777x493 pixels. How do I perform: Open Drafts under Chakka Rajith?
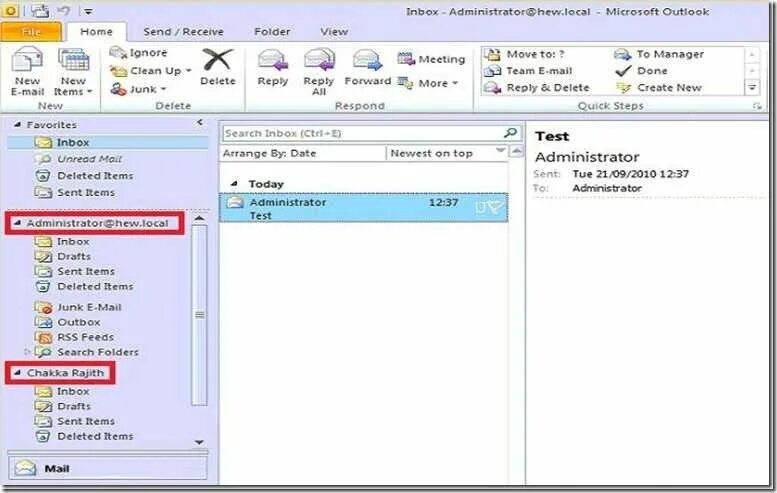63,406
